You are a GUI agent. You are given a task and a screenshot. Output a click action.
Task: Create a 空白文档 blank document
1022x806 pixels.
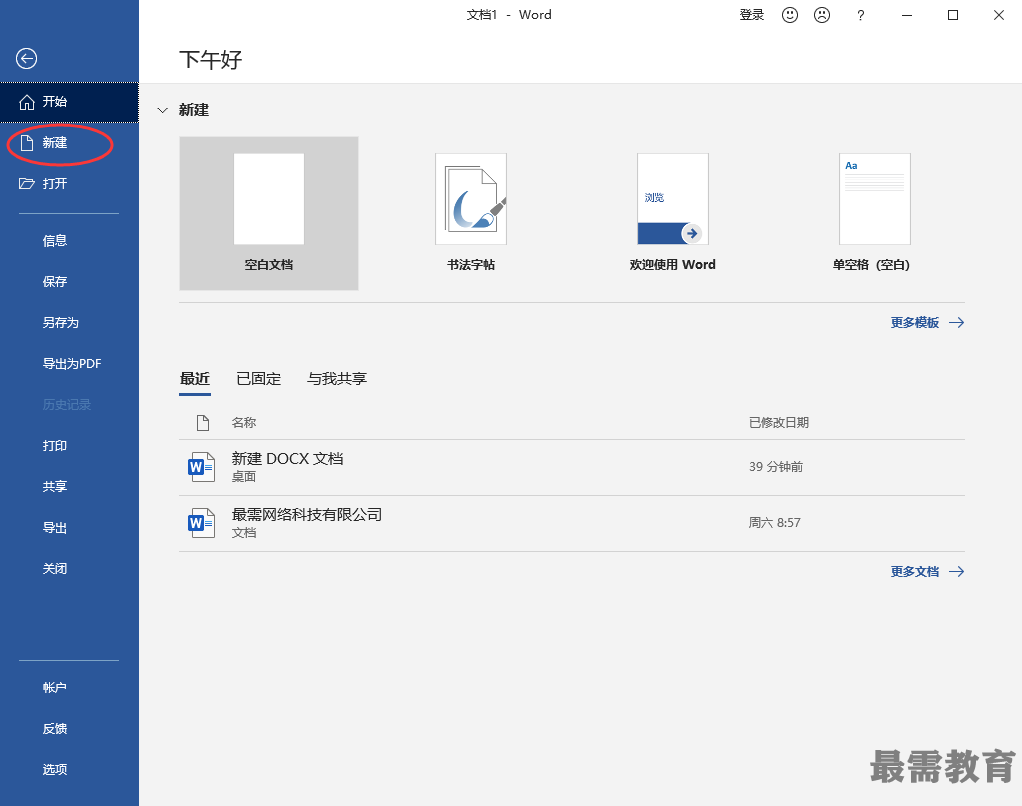pyautogui.click(x=269, y=213)
